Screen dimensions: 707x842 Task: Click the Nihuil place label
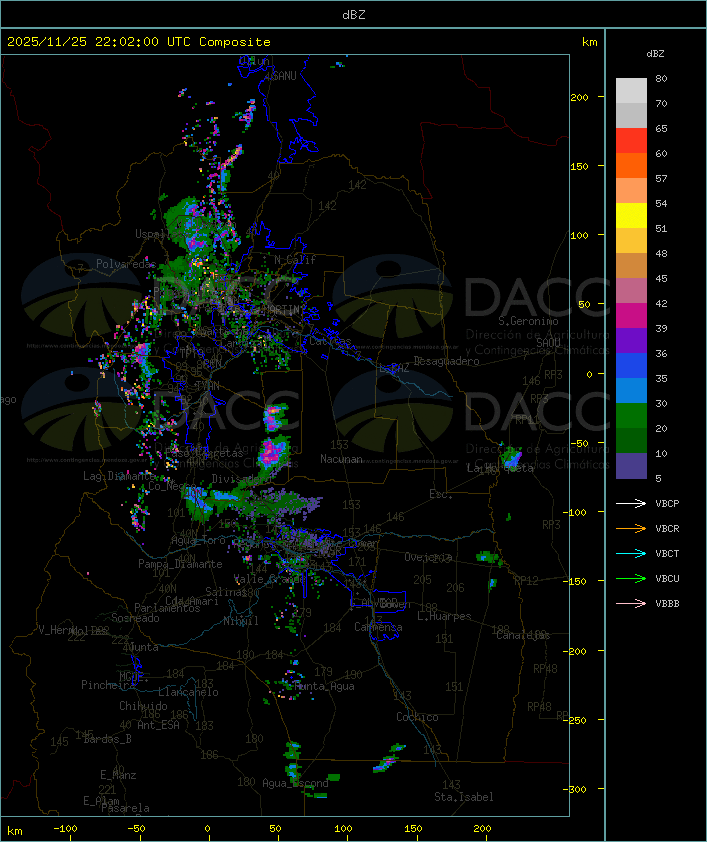[x=241, y=621]
